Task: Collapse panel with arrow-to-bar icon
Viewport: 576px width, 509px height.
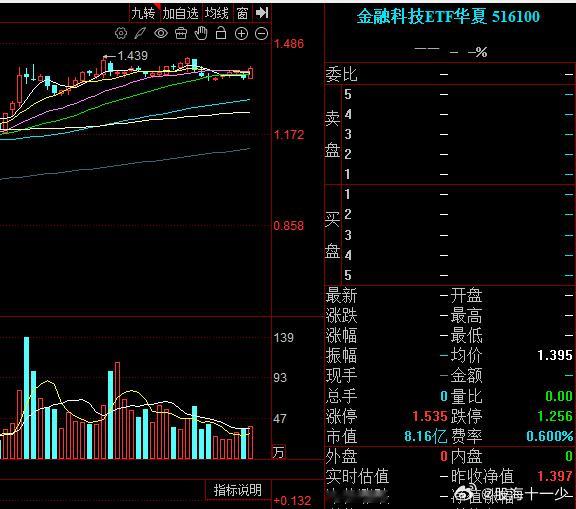Action: tap(262, 13)
